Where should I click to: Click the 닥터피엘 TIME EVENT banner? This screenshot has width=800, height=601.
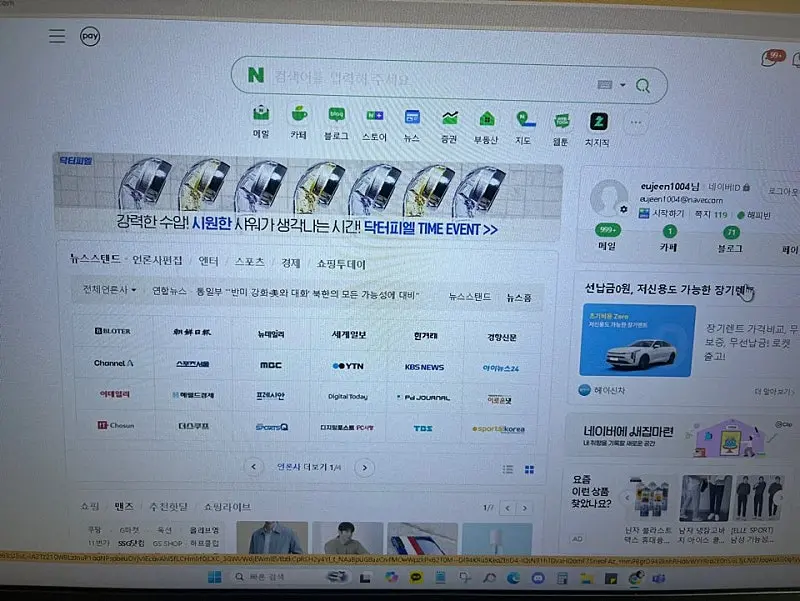pyautogui.click(x=308, y=196)
